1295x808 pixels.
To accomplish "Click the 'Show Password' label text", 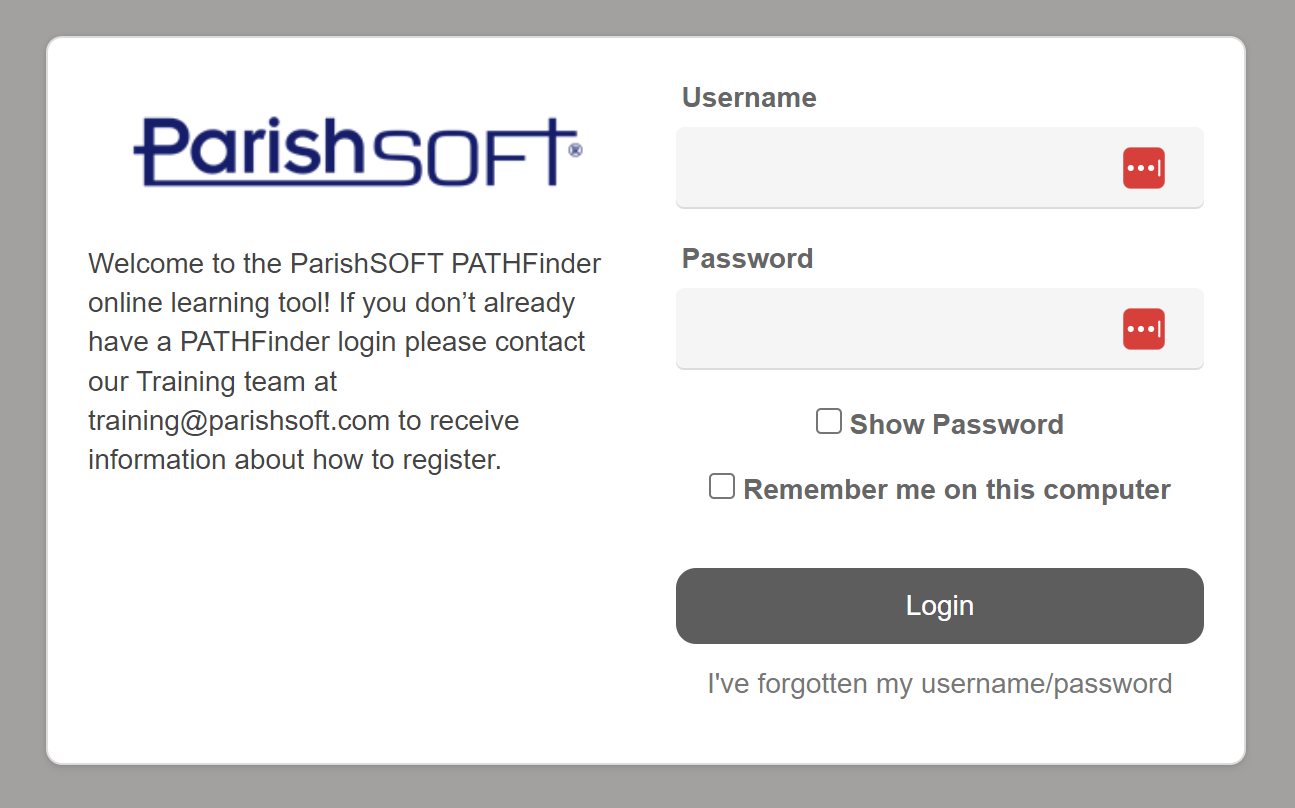I will pos(956,425).
